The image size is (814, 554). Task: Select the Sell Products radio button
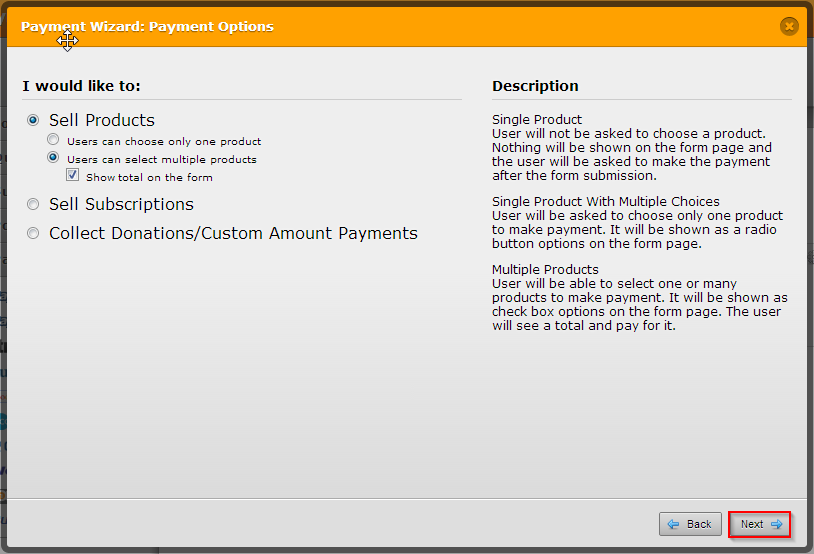[33, 120]
